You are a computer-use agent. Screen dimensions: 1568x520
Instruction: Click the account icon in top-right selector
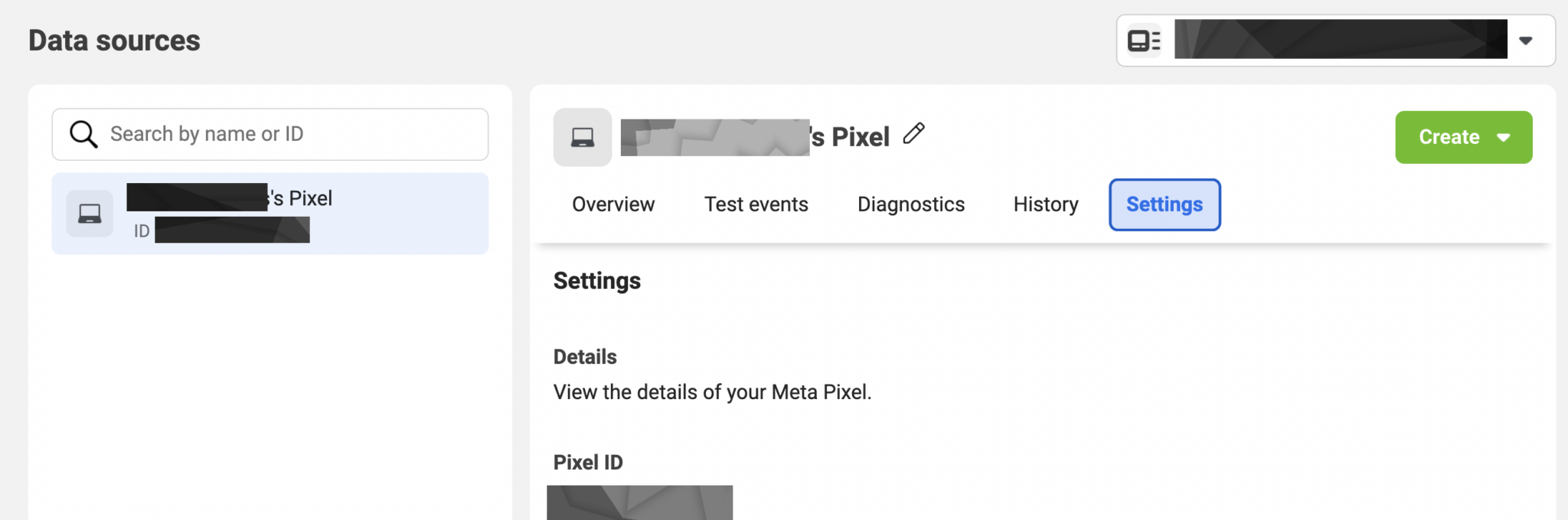1144,41
